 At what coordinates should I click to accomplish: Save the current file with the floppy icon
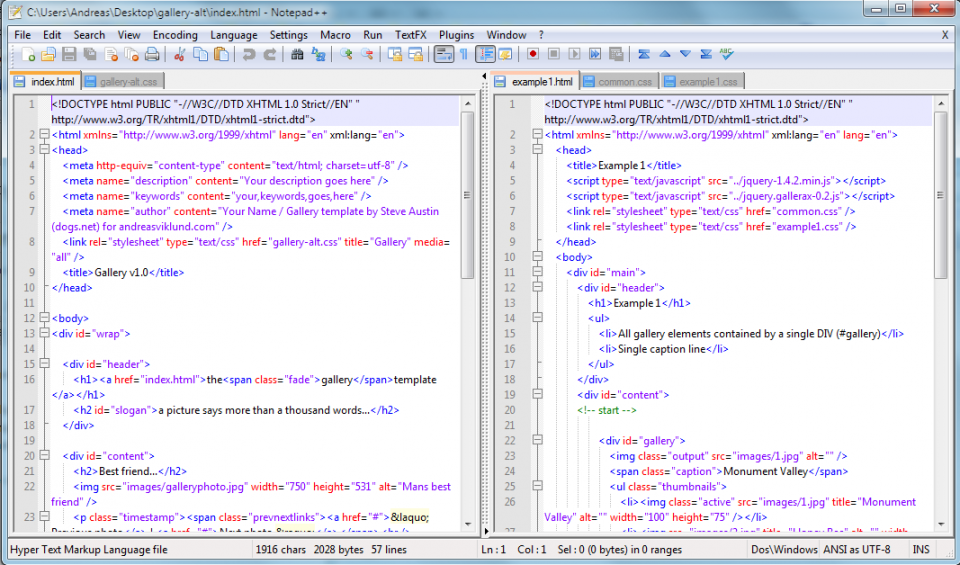pos(69,54)
